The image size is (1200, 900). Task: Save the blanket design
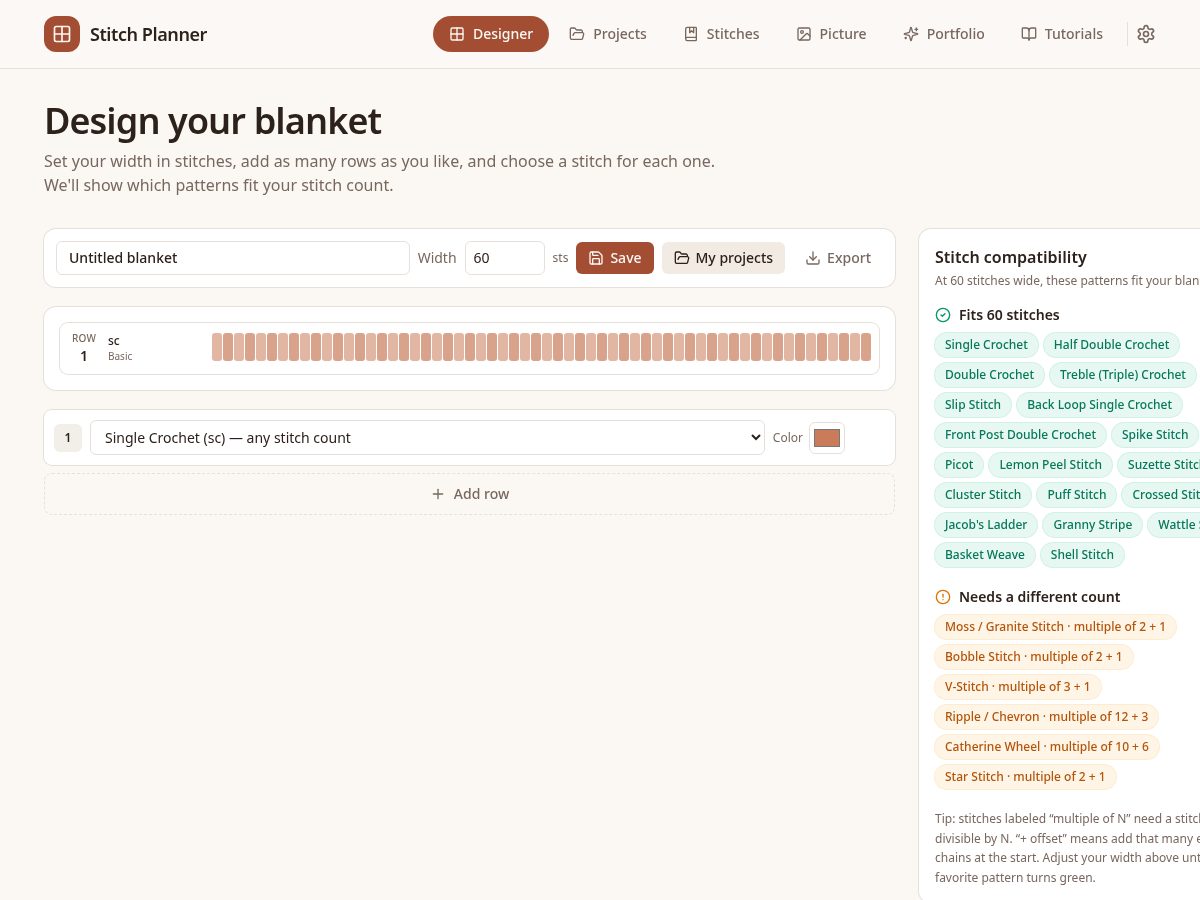coord(615,258)
